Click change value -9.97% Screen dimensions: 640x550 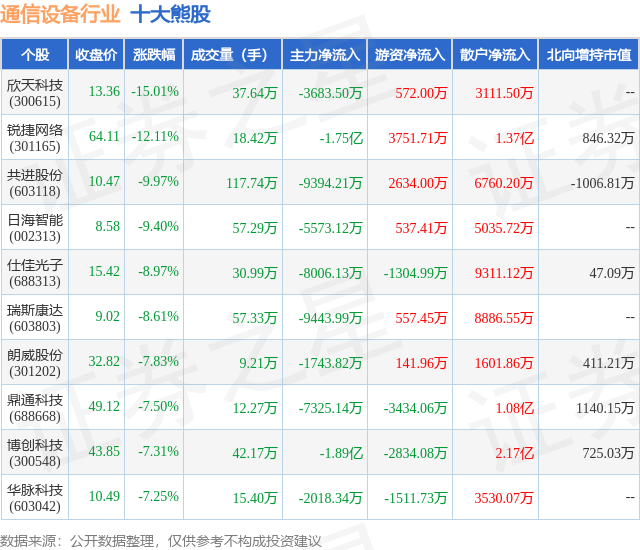(x=158, y=181)
